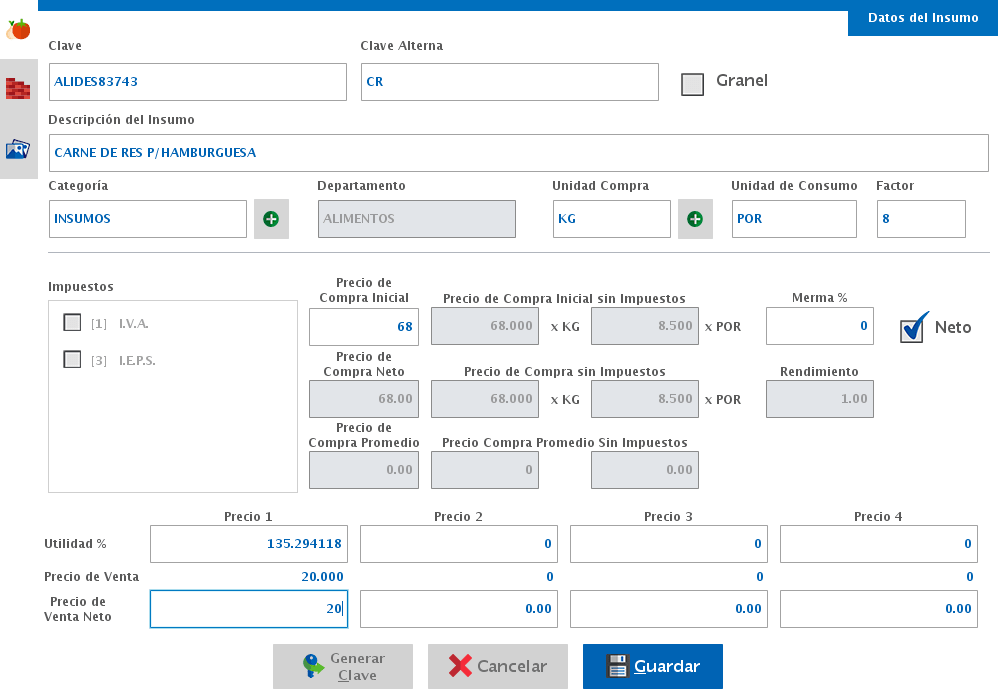Click the red X Cancelar button
The width and height of the screenshot is (998, 697).
coord(498,666)
